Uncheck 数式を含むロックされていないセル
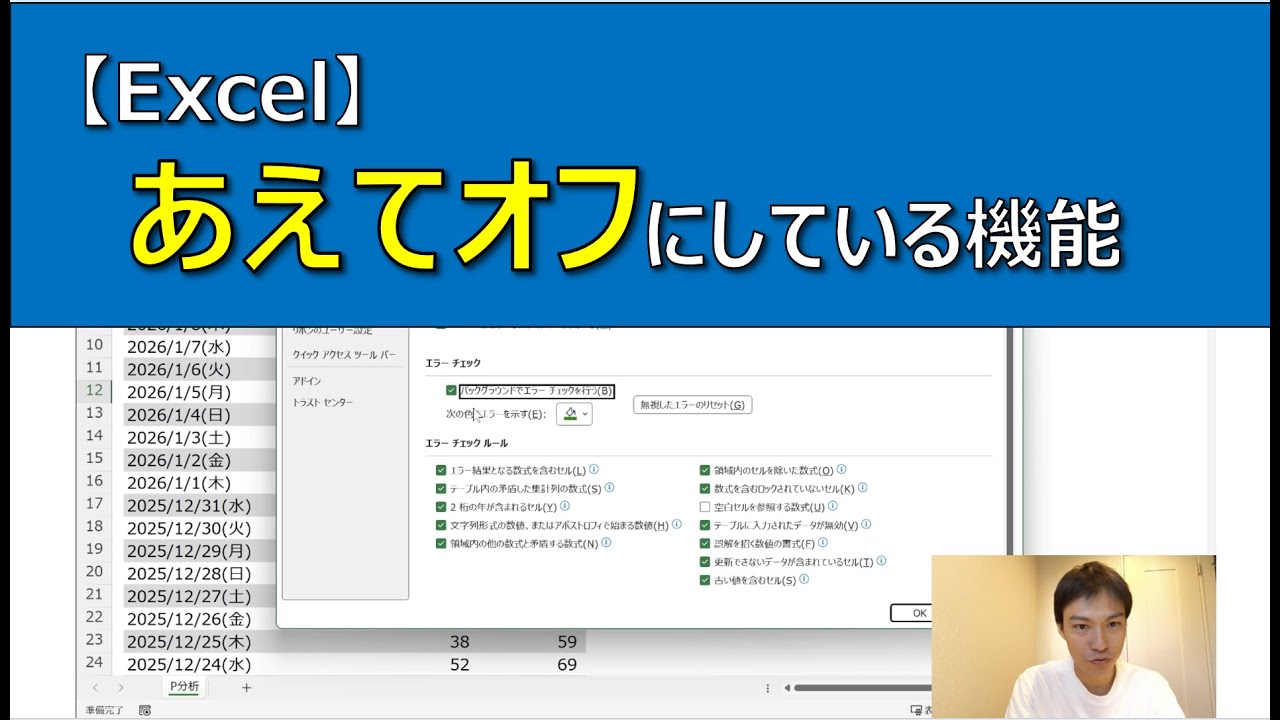Image resolution: width=1280 pixels, height=720 pixels. click(x=705, y=488)
